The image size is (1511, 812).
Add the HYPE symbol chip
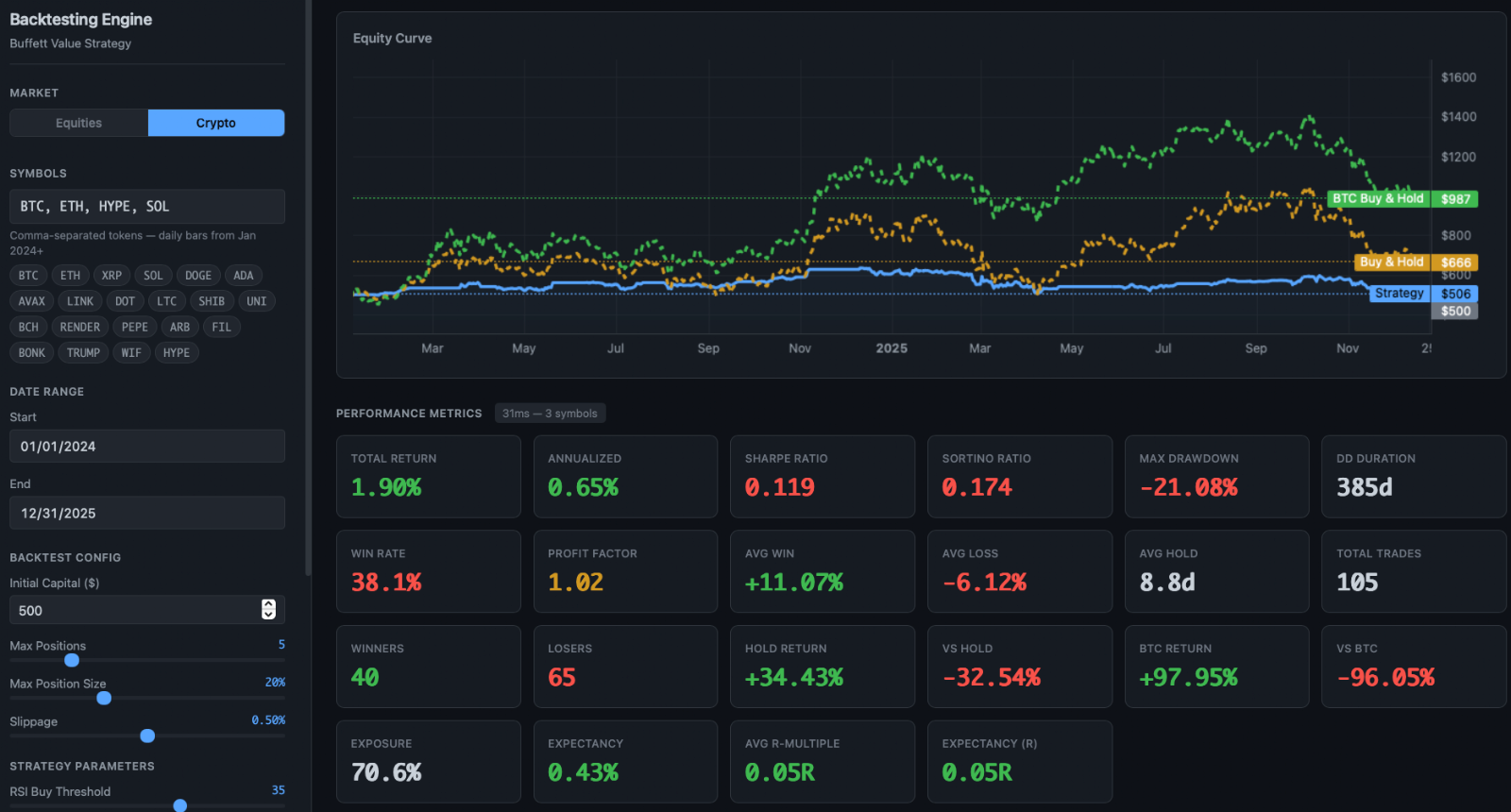(177, 352)
